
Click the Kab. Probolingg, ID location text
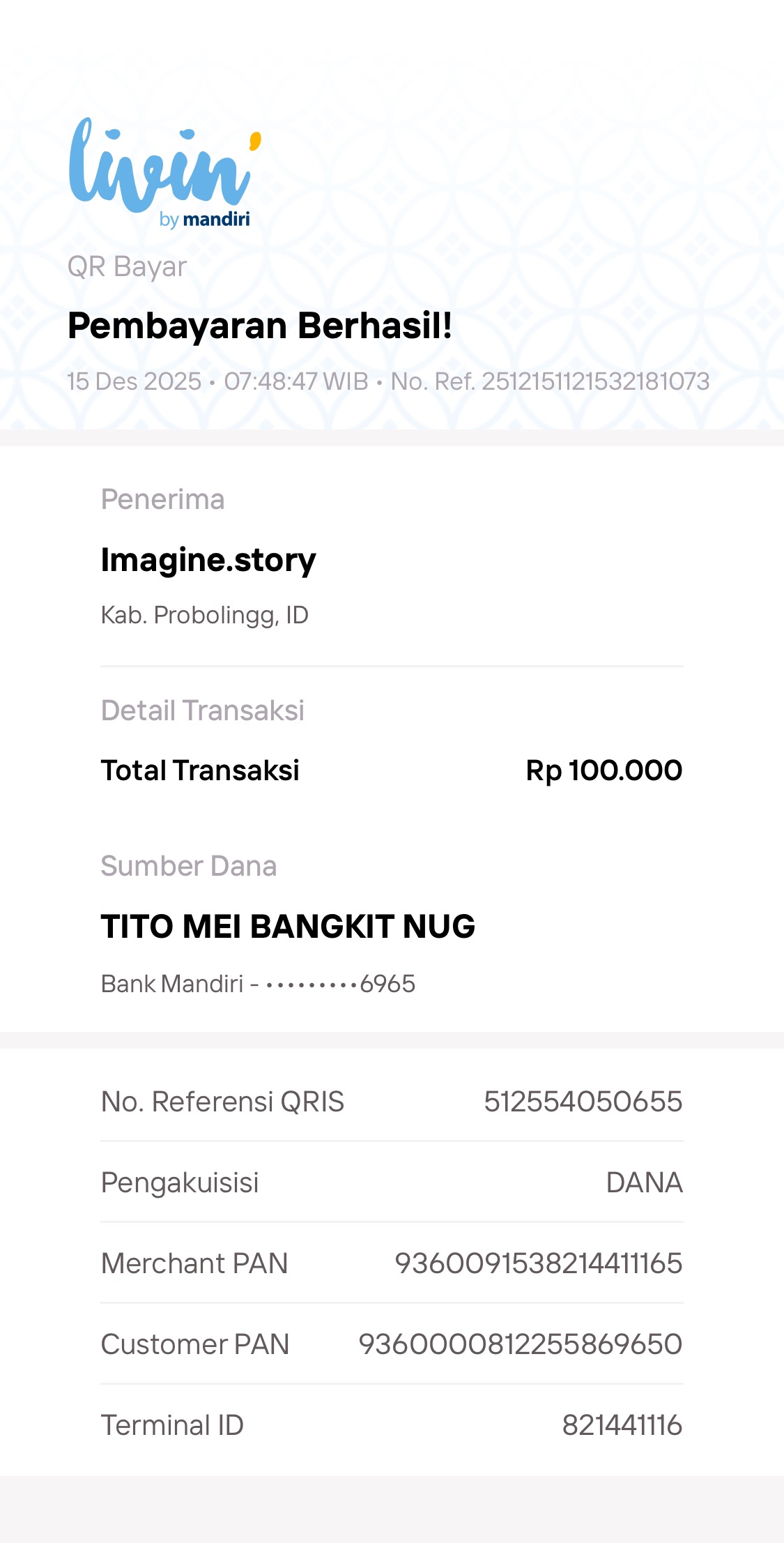tap(204, 615)
